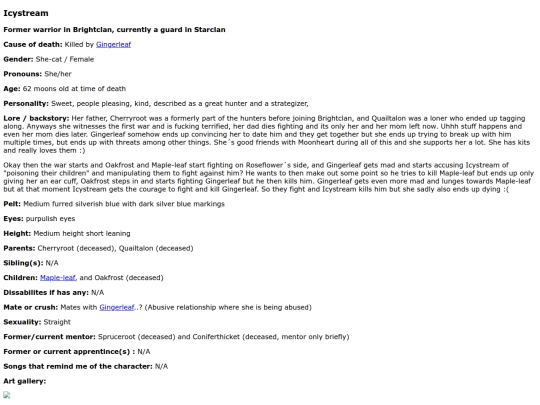
Task: Click the broken image icon under Art gallery
Action: [x=7, y=395]
